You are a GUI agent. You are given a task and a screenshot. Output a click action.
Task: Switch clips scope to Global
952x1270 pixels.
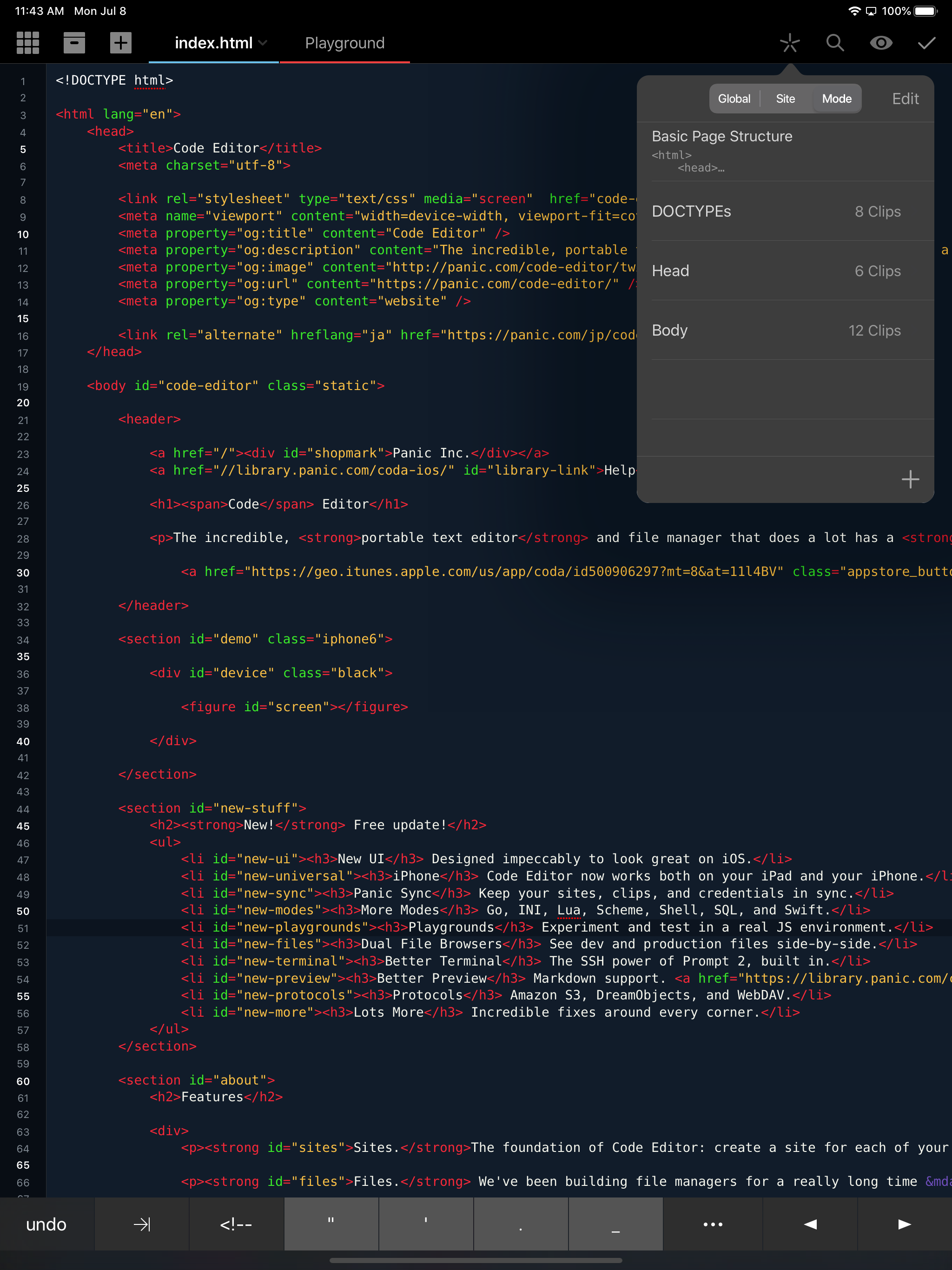(x=734, y=98)
